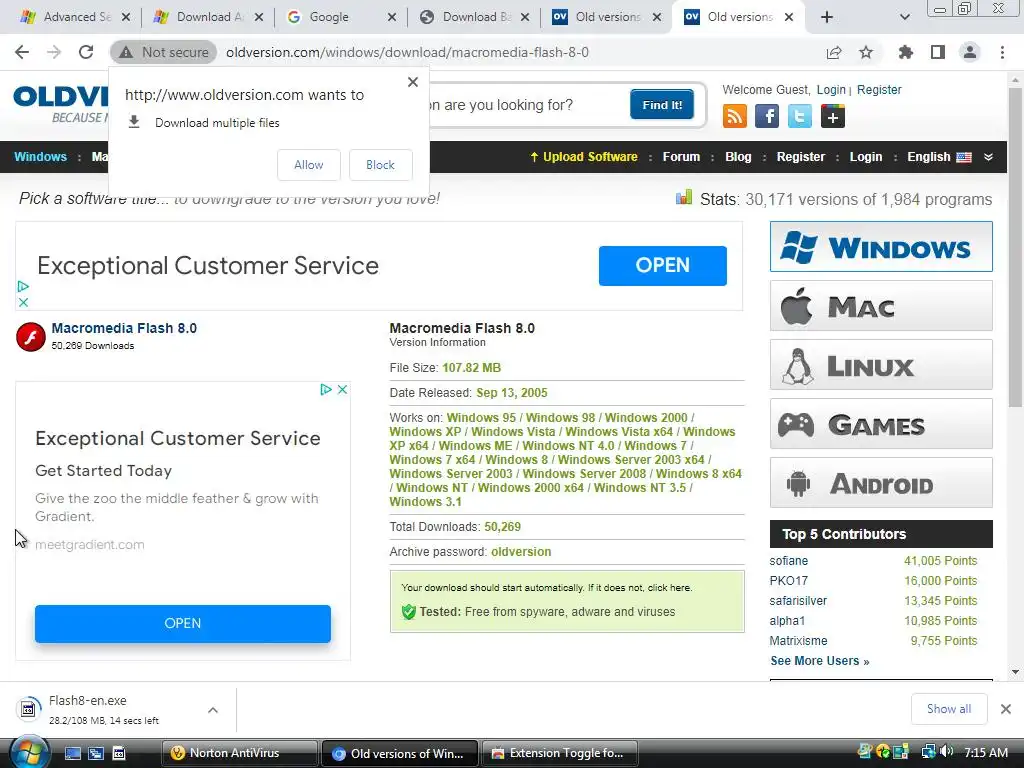Viewport: 1024px width, 768px height.
Task: Click the AdChoices icon on side ad
Action: [326, 390]
